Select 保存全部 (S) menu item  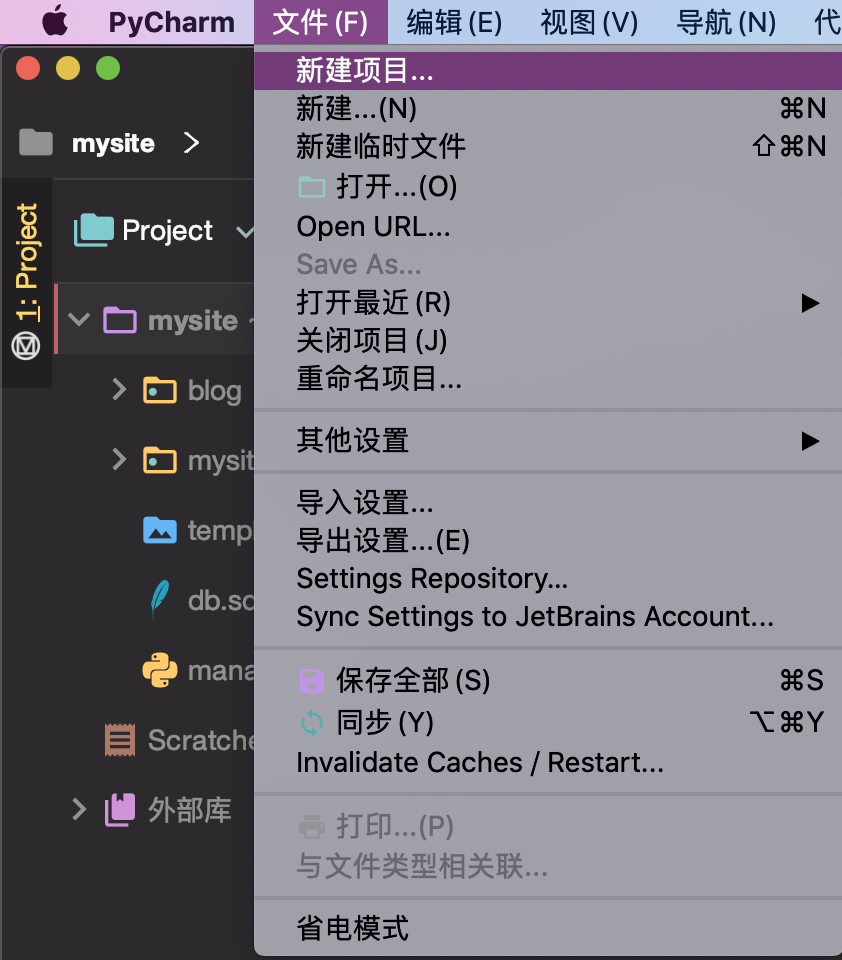pos(548,681)
